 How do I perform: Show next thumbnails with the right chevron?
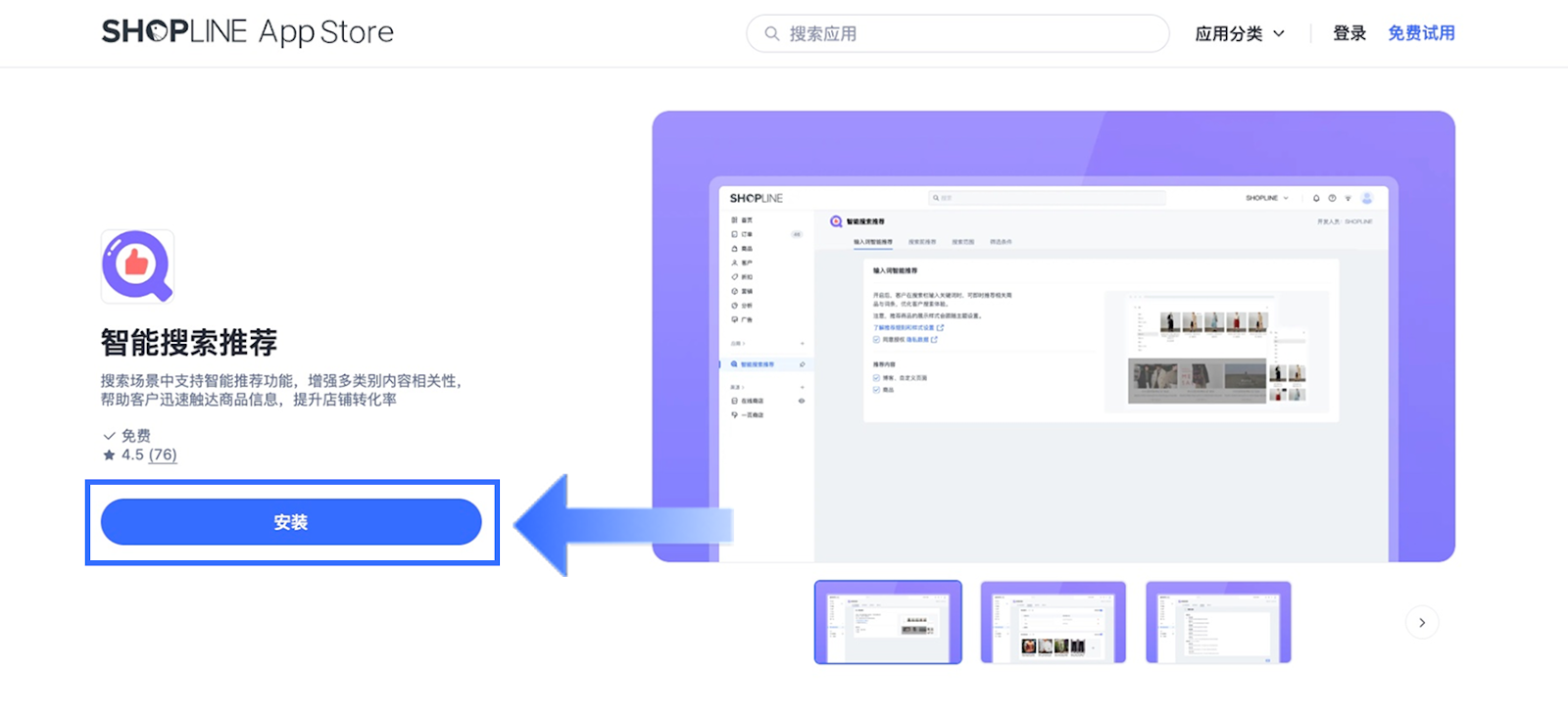[1422, 622]
